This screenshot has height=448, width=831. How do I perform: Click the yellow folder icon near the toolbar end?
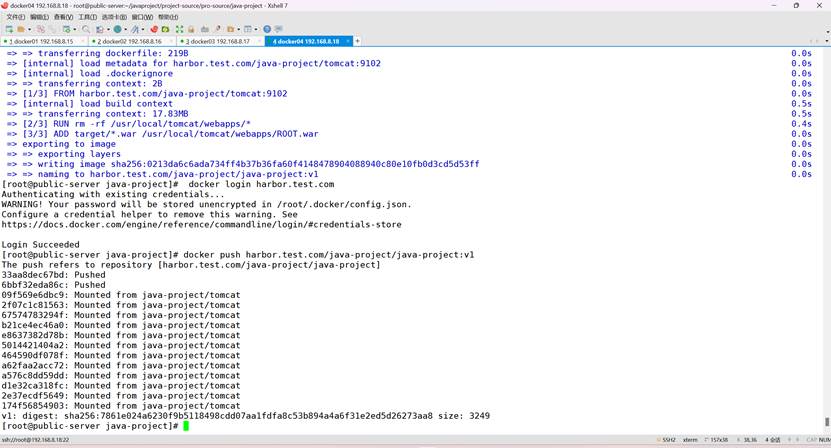click(x=231, y=29)
